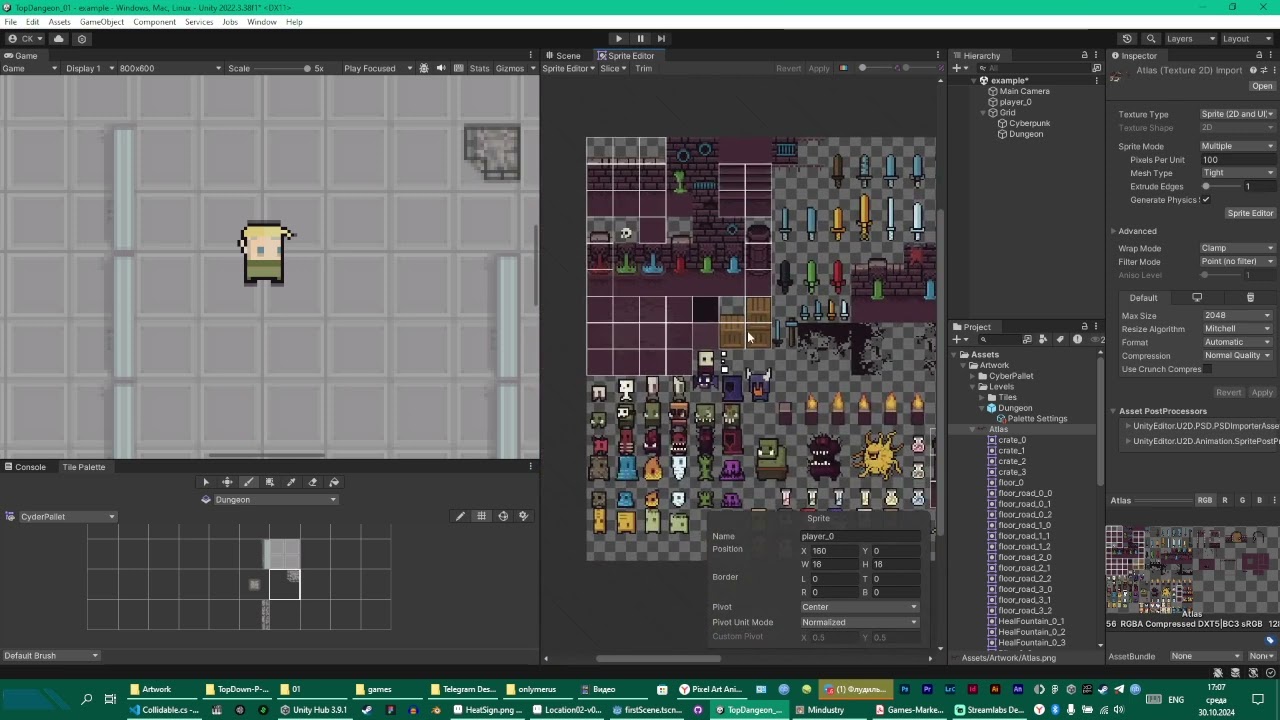Toggle Generate Physics Shape checkbox

(x=1206, y=200)
